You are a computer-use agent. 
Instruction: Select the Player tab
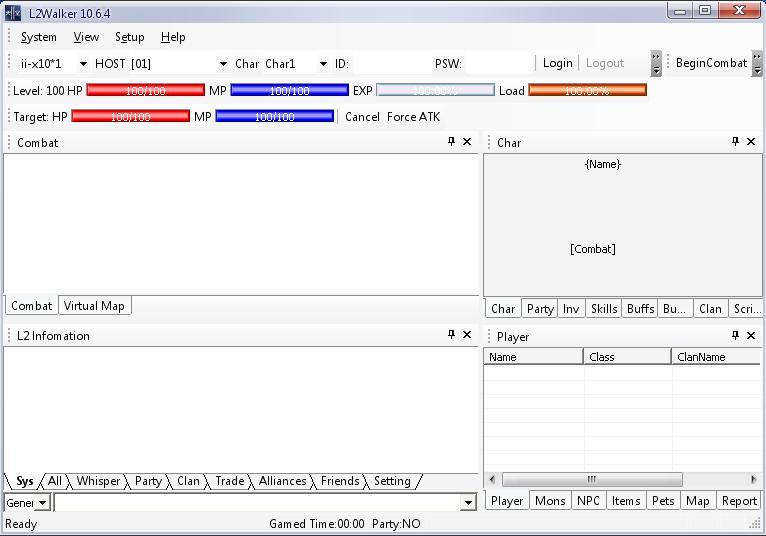coord(507,501)
